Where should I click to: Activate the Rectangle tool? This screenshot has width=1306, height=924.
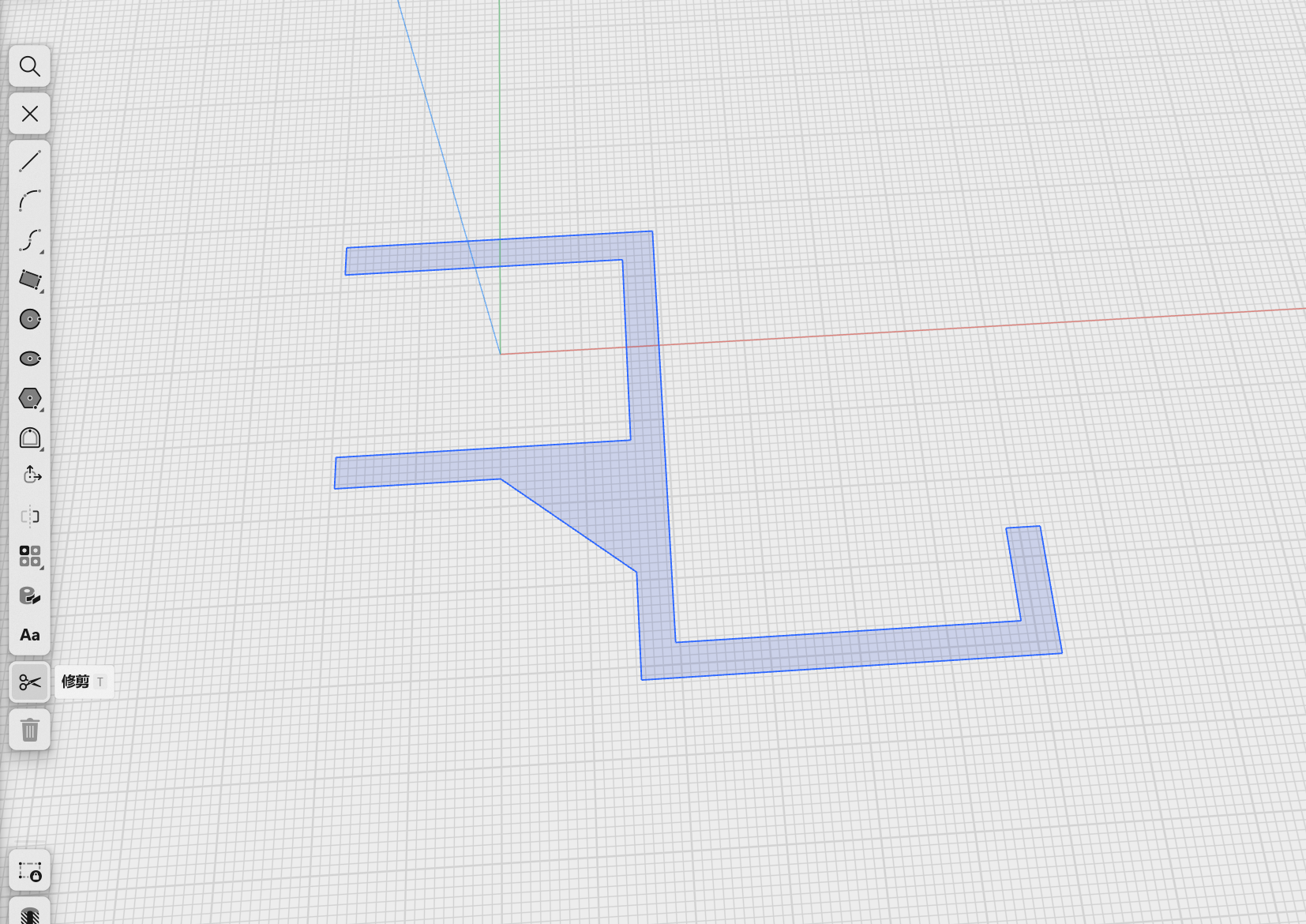(x=30, y=280)
